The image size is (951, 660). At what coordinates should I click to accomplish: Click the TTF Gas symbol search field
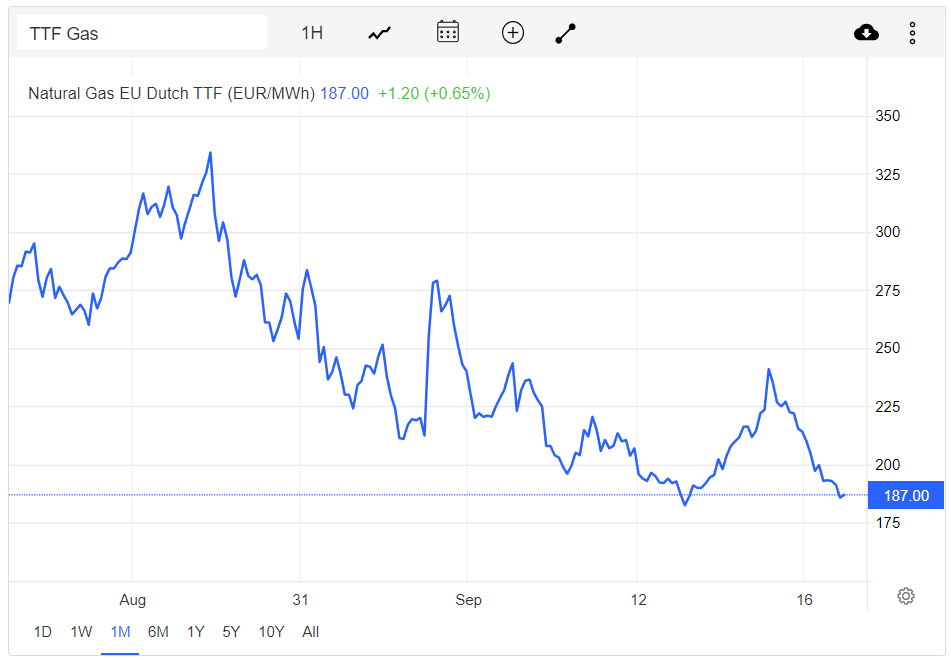(141, 33)
